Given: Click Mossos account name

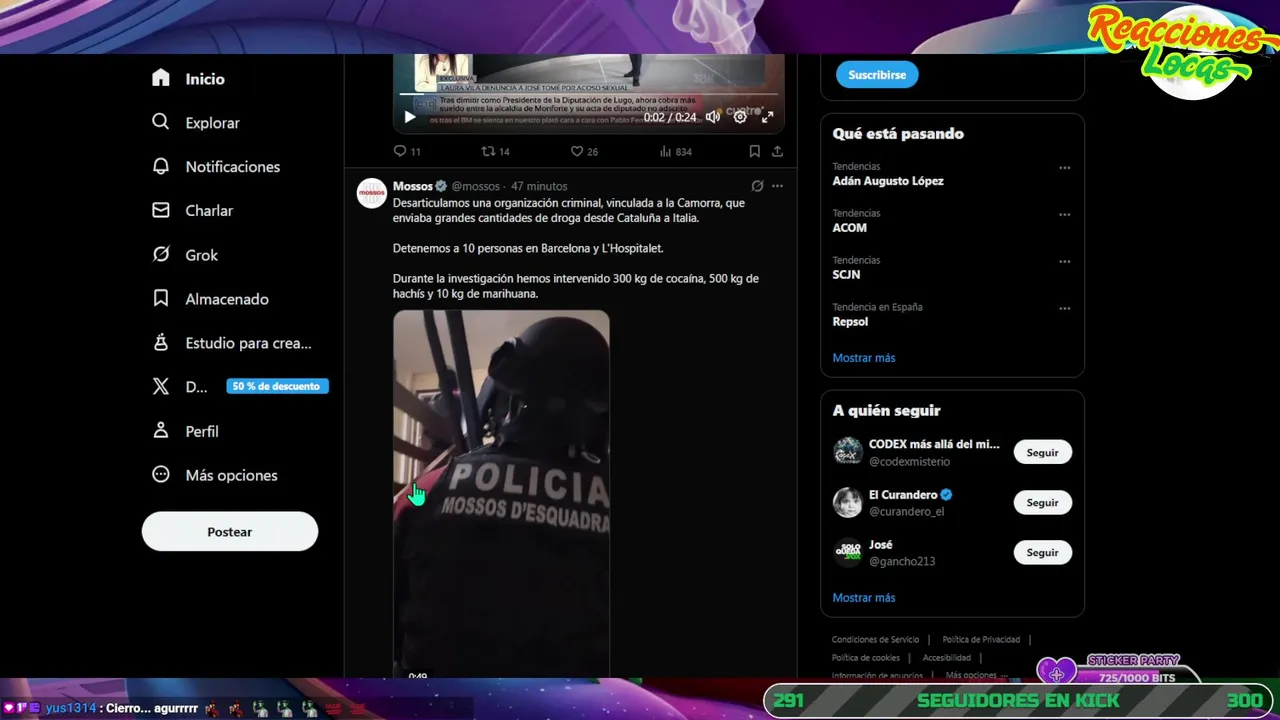Looking at the screenshot, I should pyautogui.click(x=413, y=186).
